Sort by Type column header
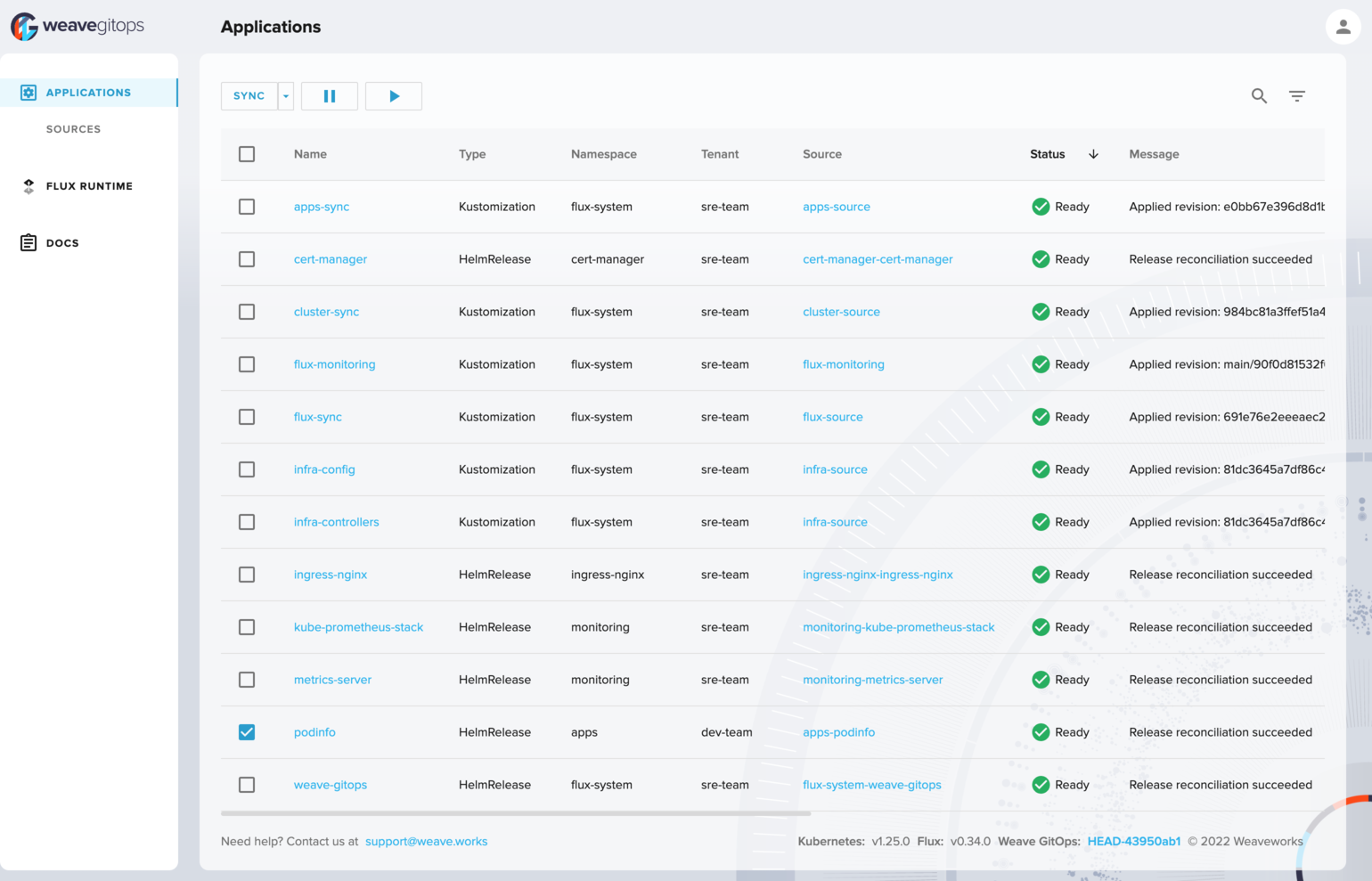 (x=472, y=154)
